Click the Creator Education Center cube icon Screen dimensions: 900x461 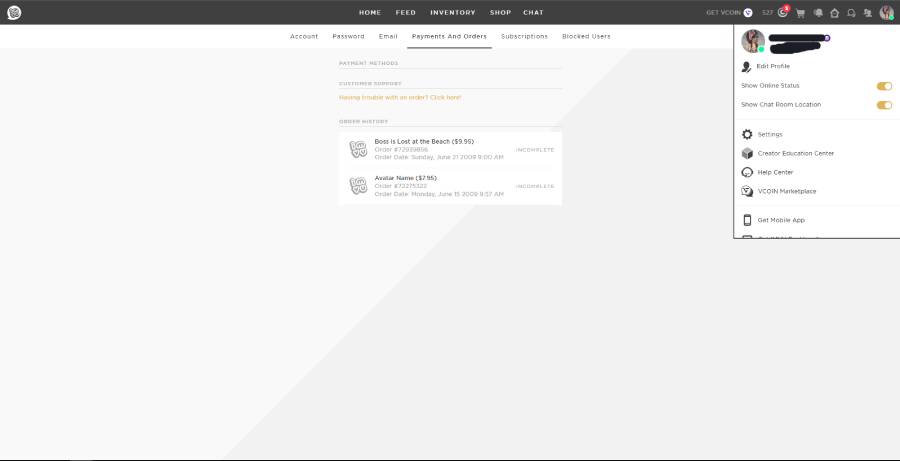747,153
